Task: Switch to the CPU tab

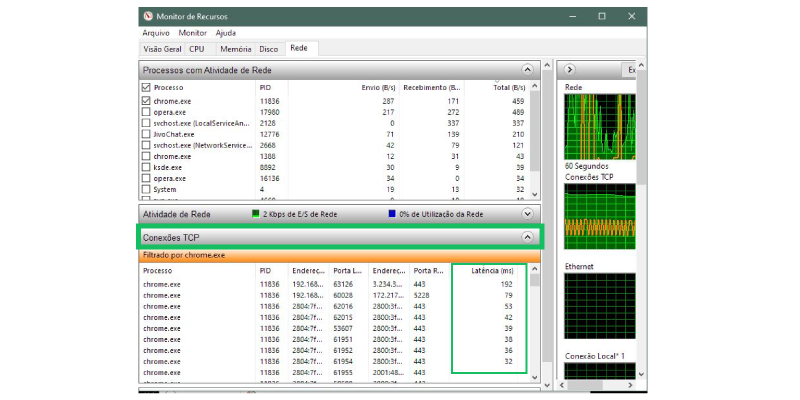Action: click(196, 48)
